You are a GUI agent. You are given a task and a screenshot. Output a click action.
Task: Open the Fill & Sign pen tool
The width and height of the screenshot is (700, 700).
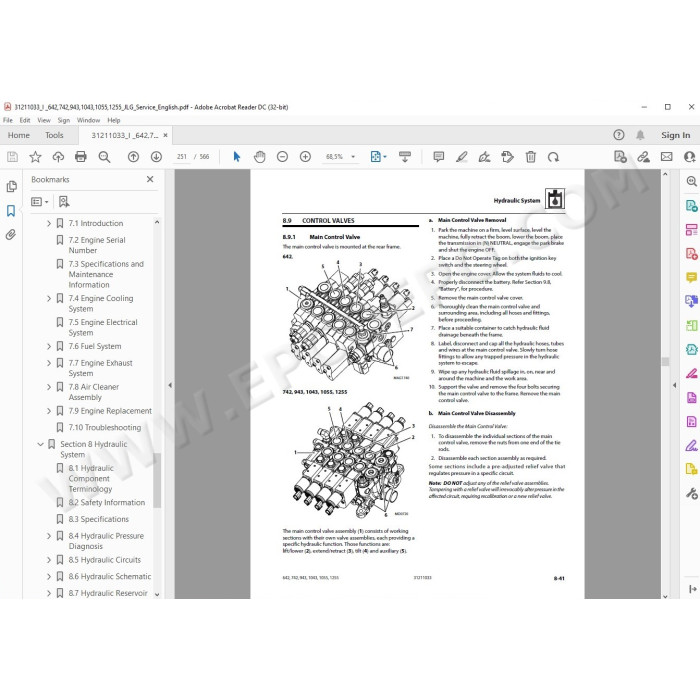point(691,445)
